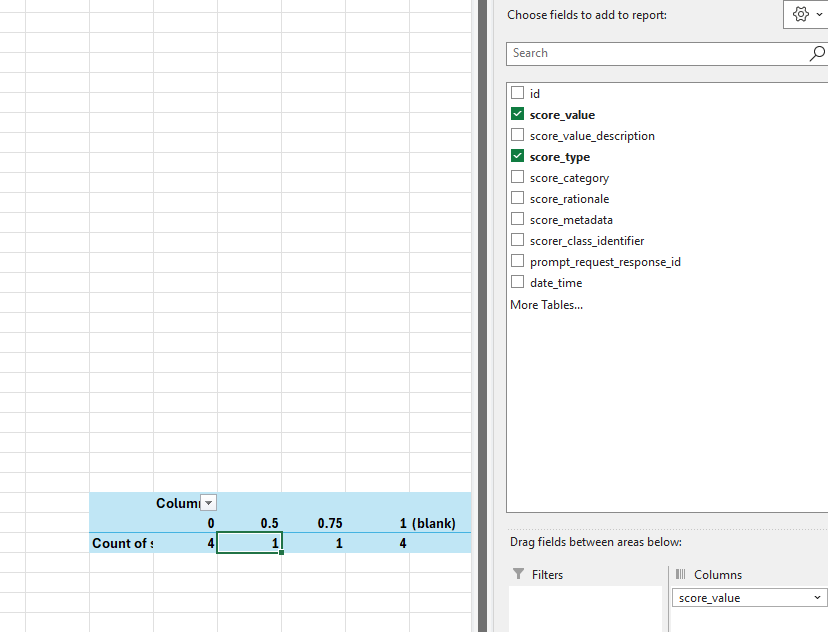This screenshot has width=828, height=632.
Task: Uncheck the score_value field
Action: [x=517, y=114]
